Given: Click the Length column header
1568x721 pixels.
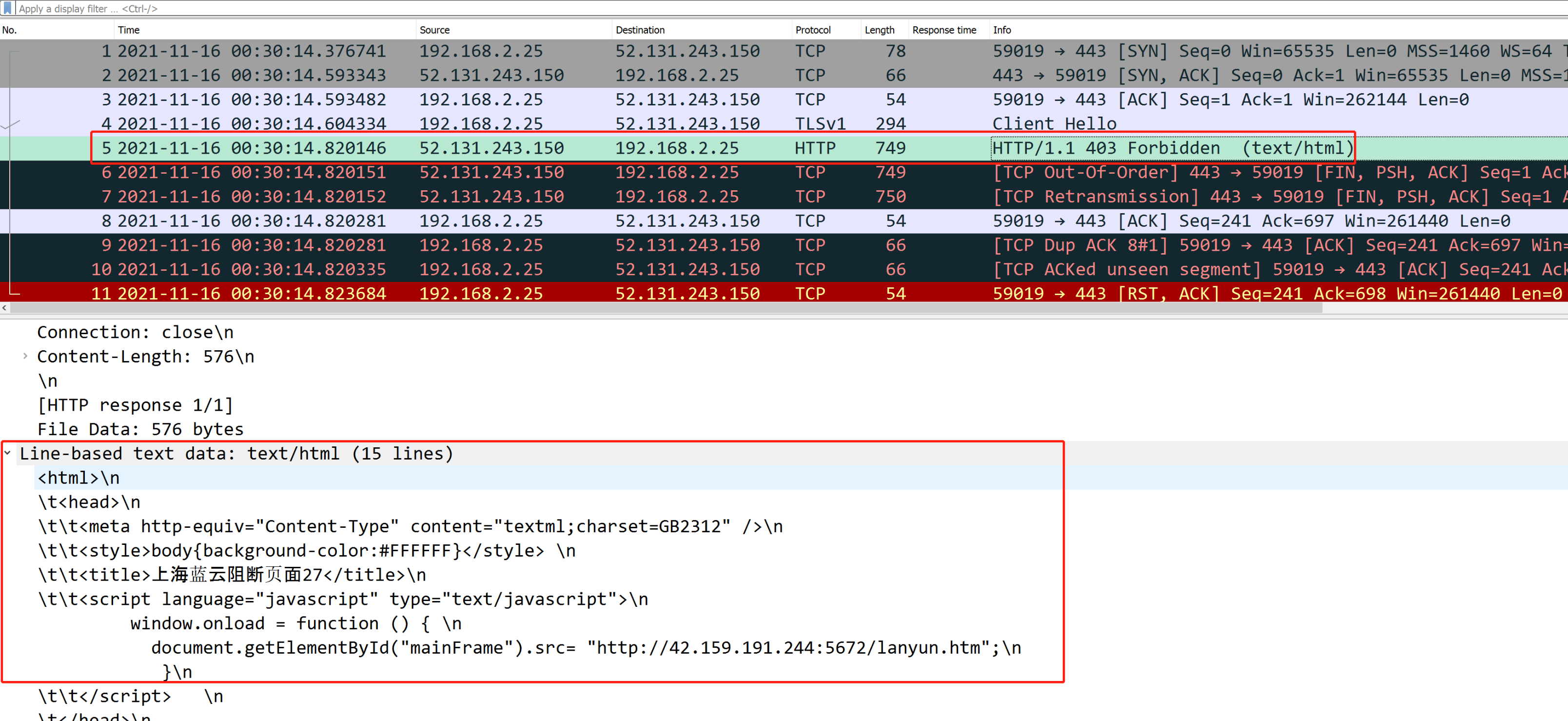Looking at the screenshot, I should tap(879, 30).
